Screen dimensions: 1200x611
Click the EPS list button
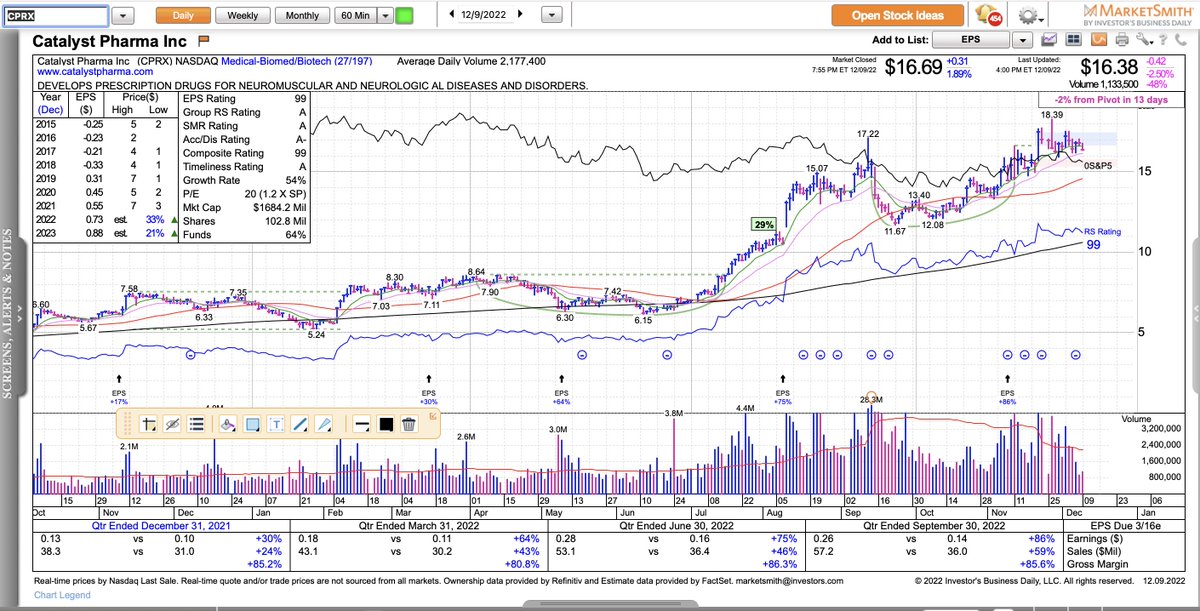(970, 41)
